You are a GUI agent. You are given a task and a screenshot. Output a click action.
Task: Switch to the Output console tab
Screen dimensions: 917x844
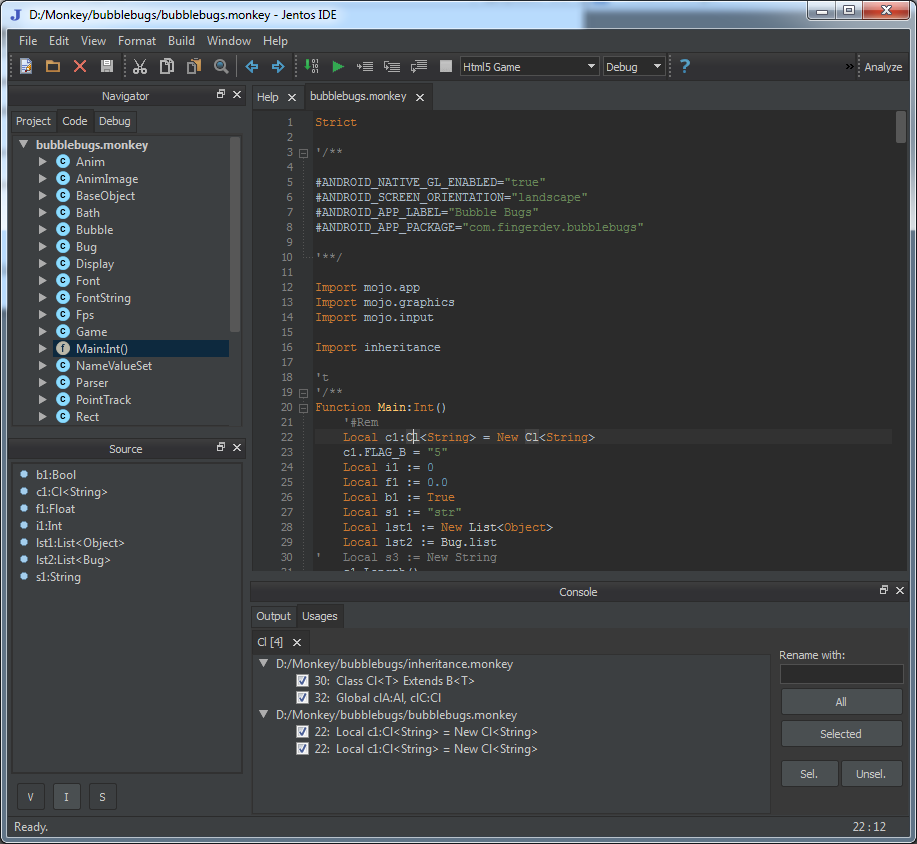point(273,616)
